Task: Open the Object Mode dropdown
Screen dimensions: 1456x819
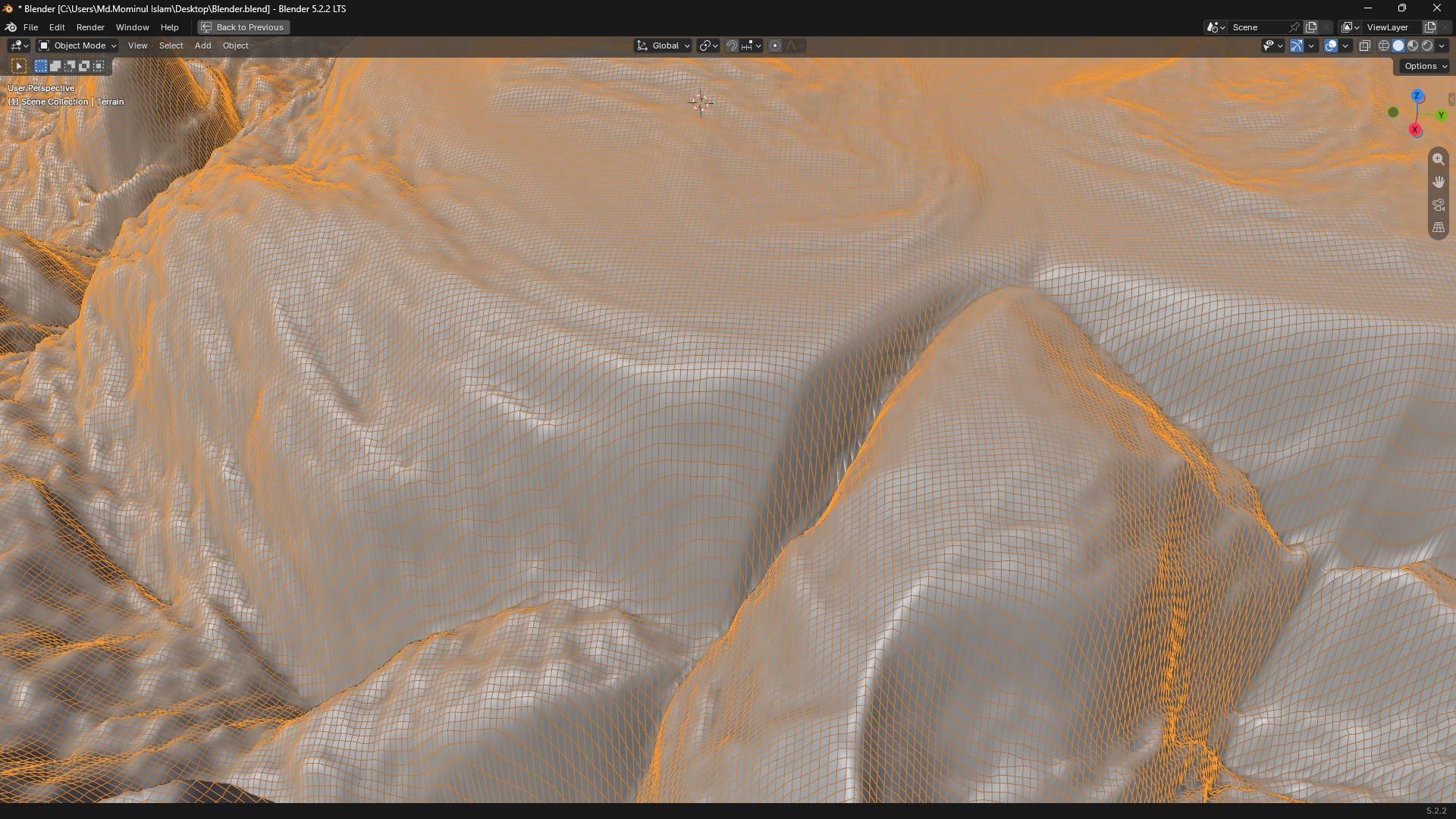Action: point(77,45)
